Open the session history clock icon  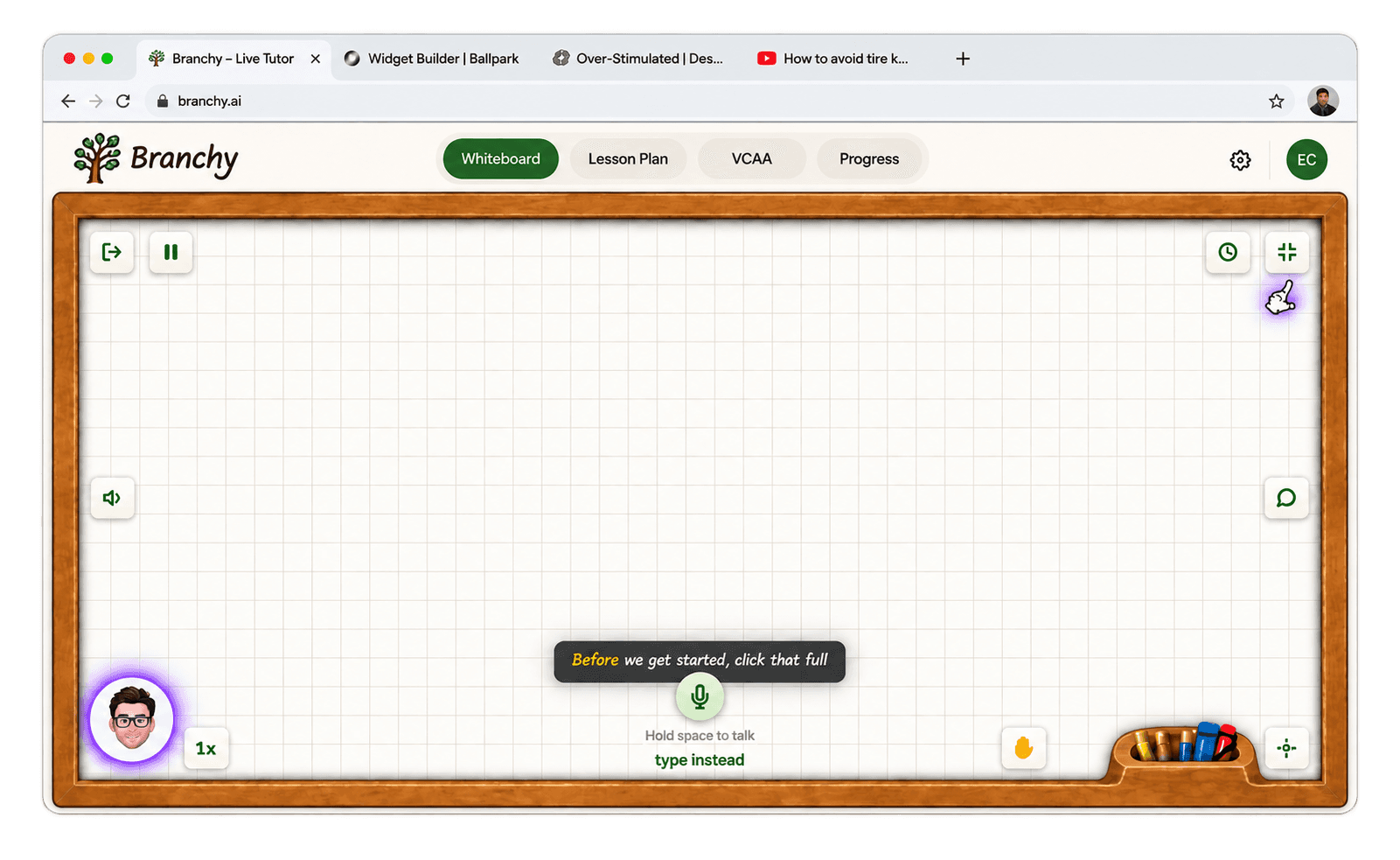click(1228, 252)
